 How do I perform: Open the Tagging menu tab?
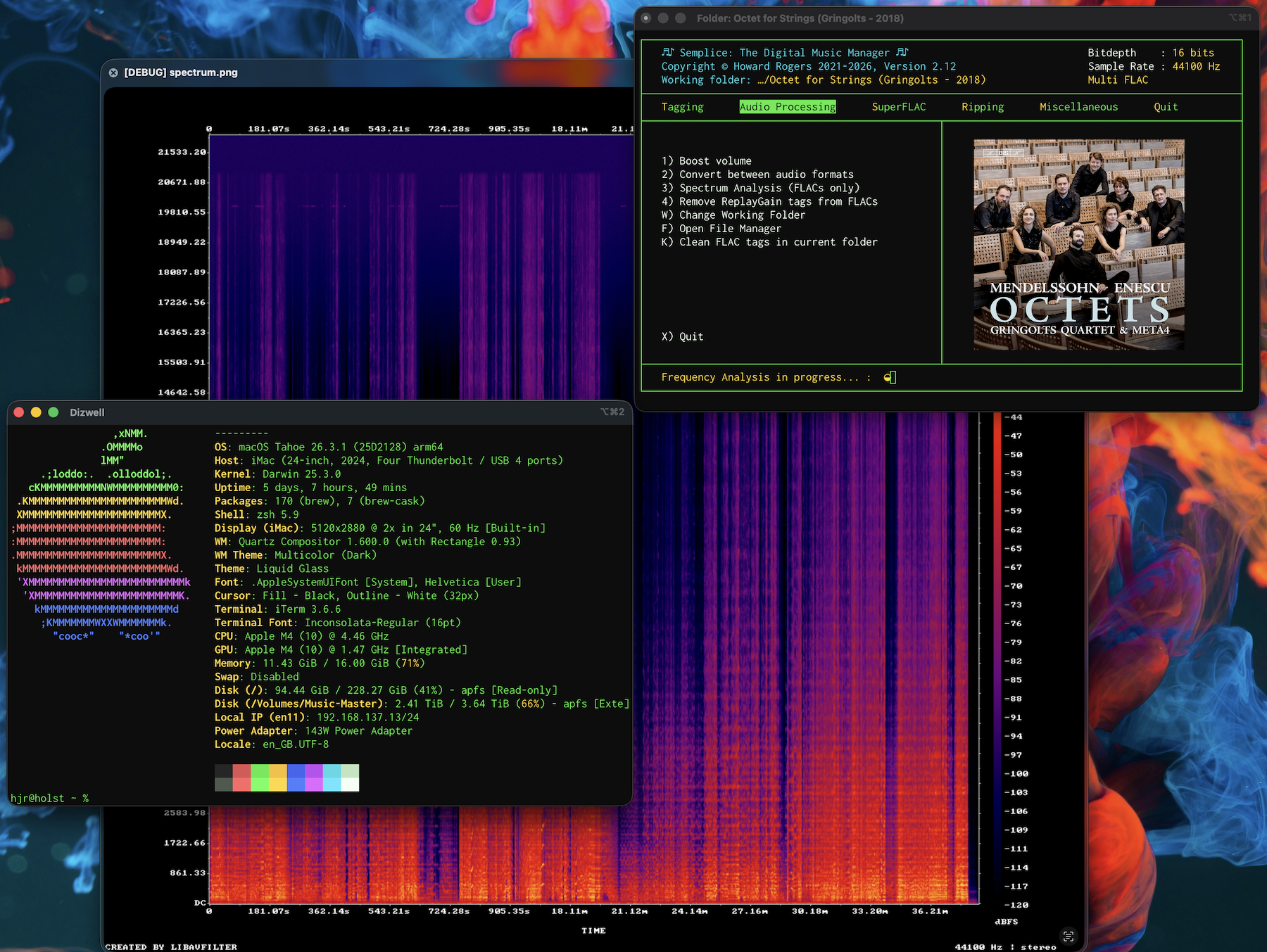[682, 107]
